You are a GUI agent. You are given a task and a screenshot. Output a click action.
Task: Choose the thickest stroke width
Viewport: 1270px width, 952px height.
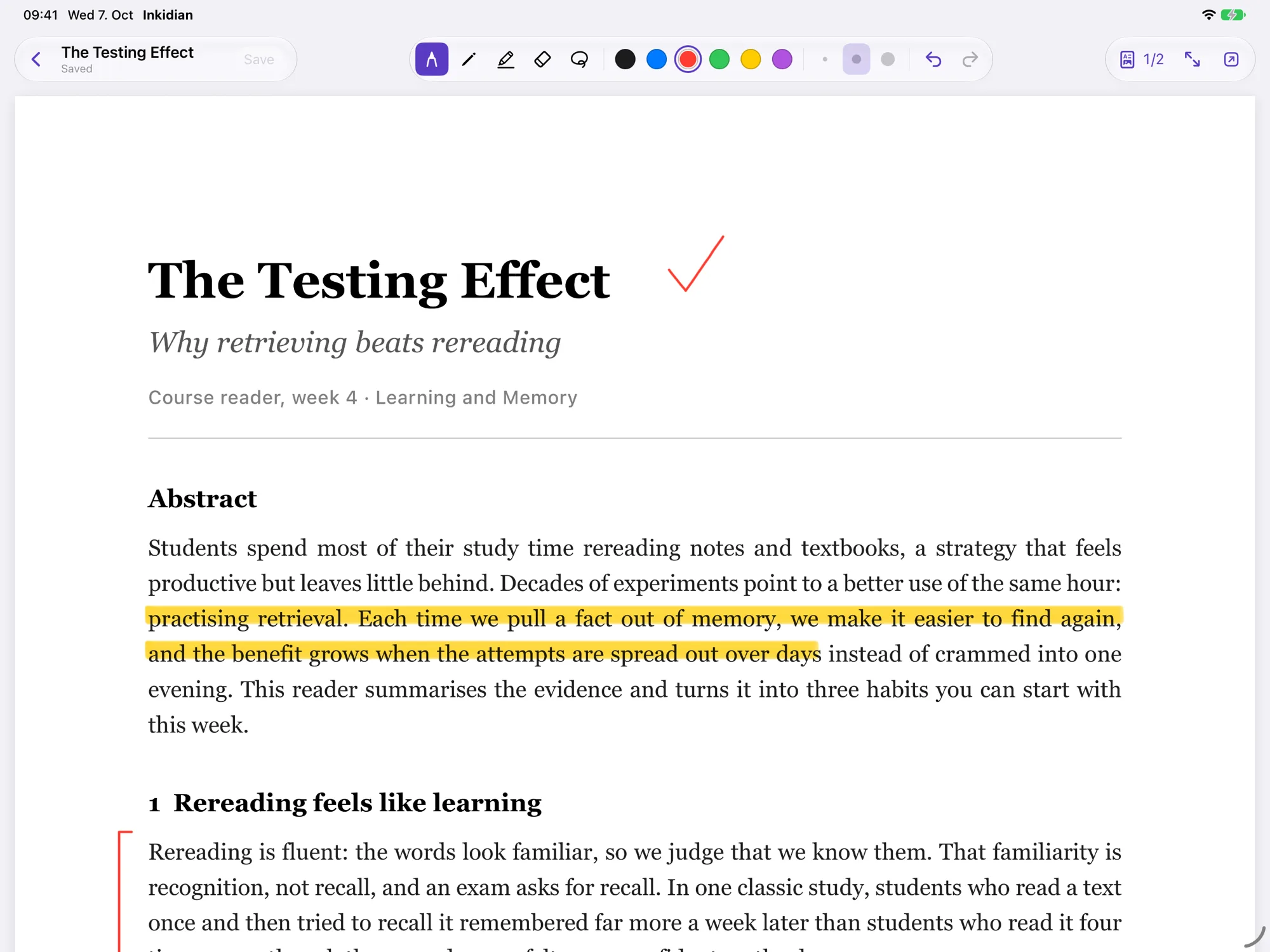(x=888, y=60)
